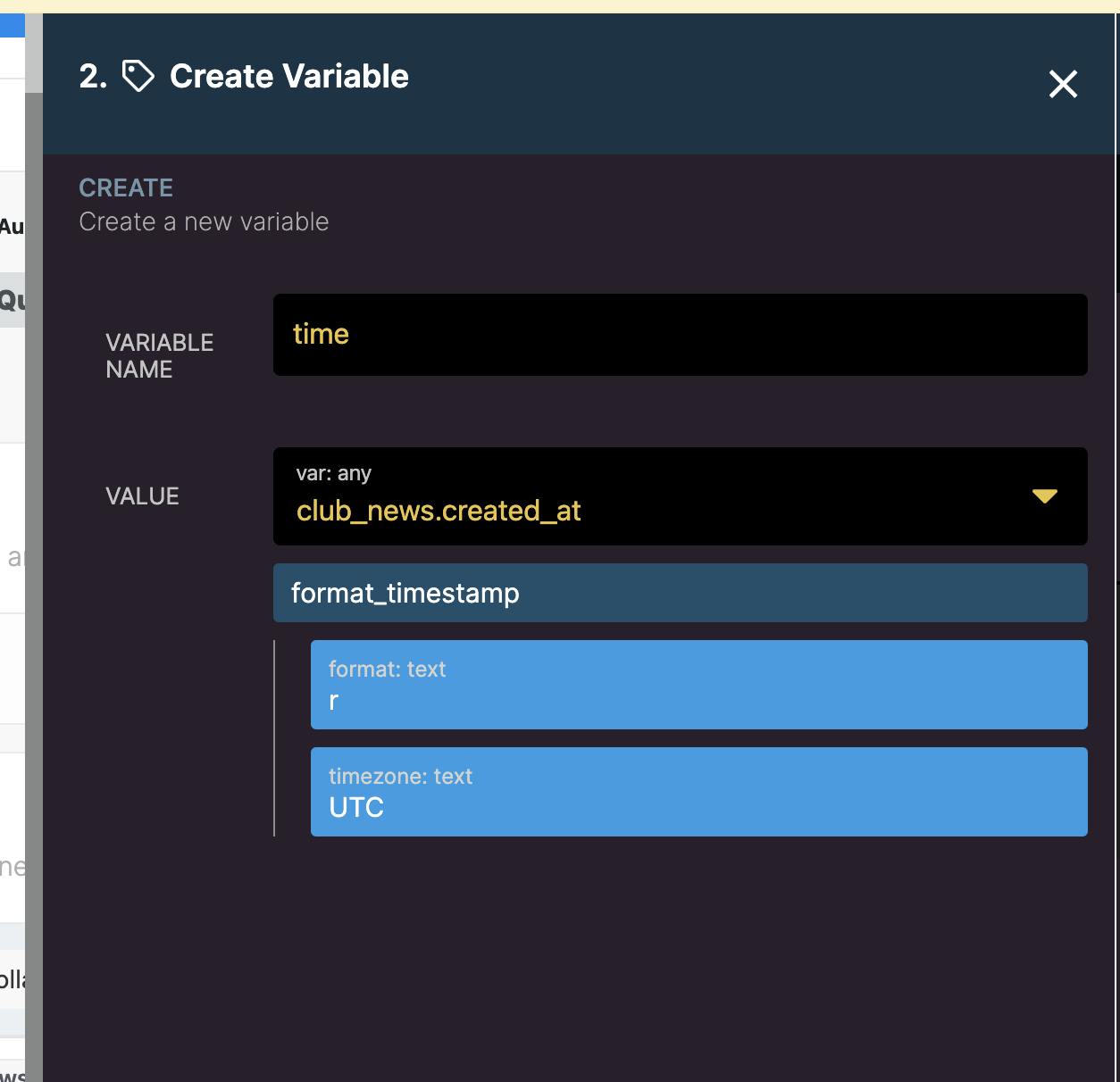Screen dimensions: 1120x1082
Task: Close the Create Variable panel
Action: tap(1063, 84)
